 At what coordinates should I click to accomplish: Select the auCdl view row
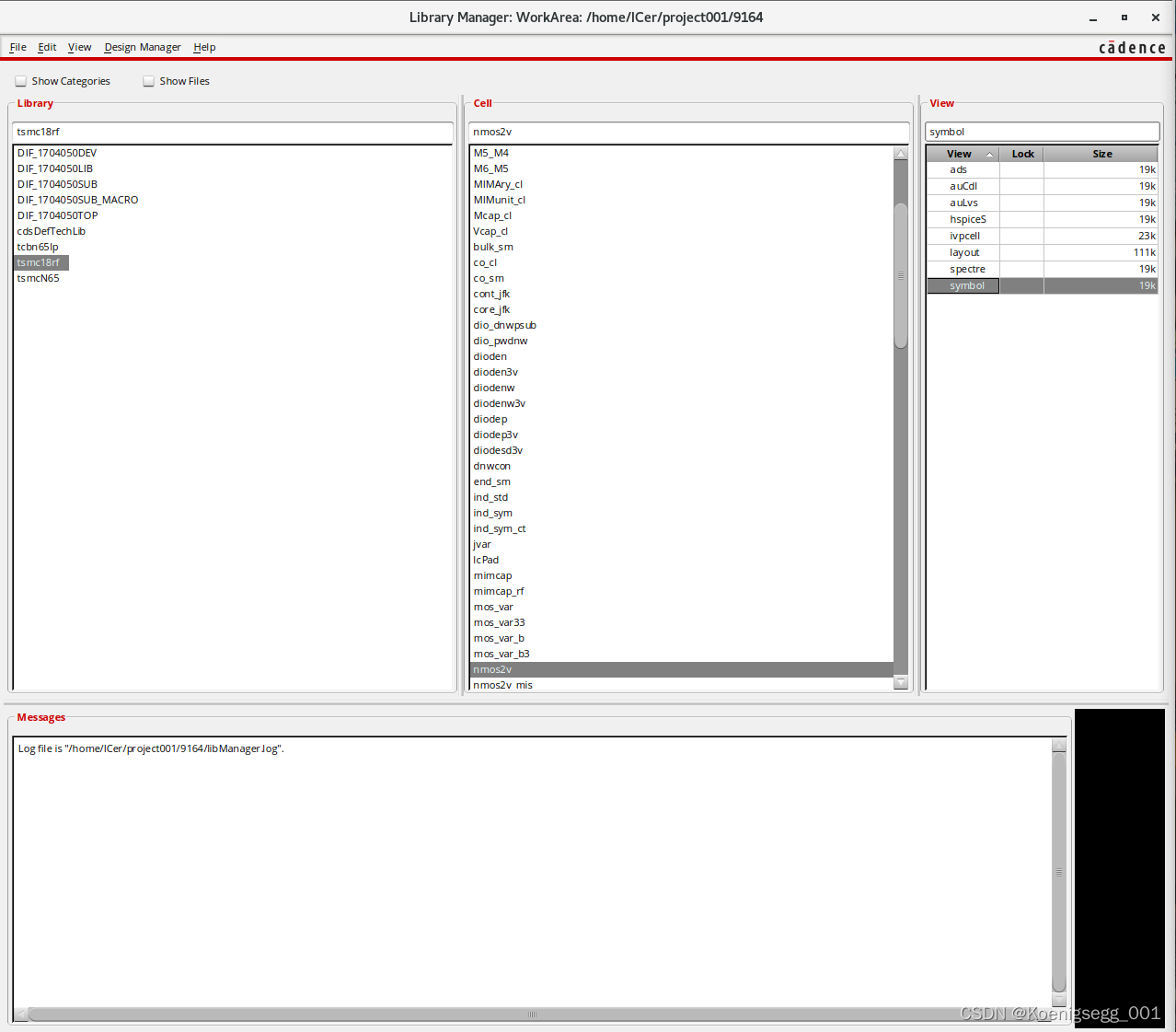click(1042, 186)
